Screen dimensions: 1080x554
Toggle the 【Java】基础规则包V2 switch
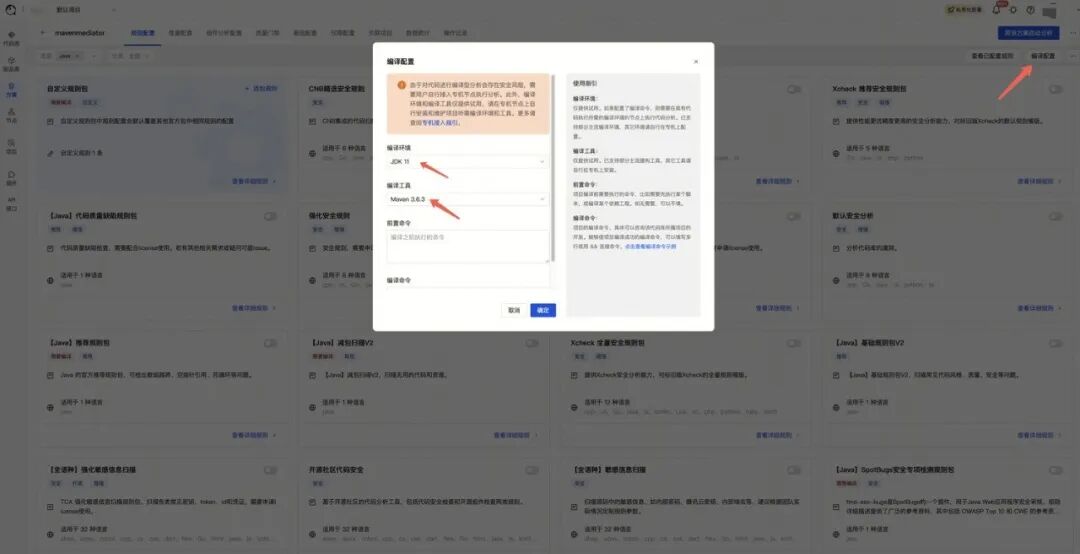pyautogui.click(x=1055, y=342)
